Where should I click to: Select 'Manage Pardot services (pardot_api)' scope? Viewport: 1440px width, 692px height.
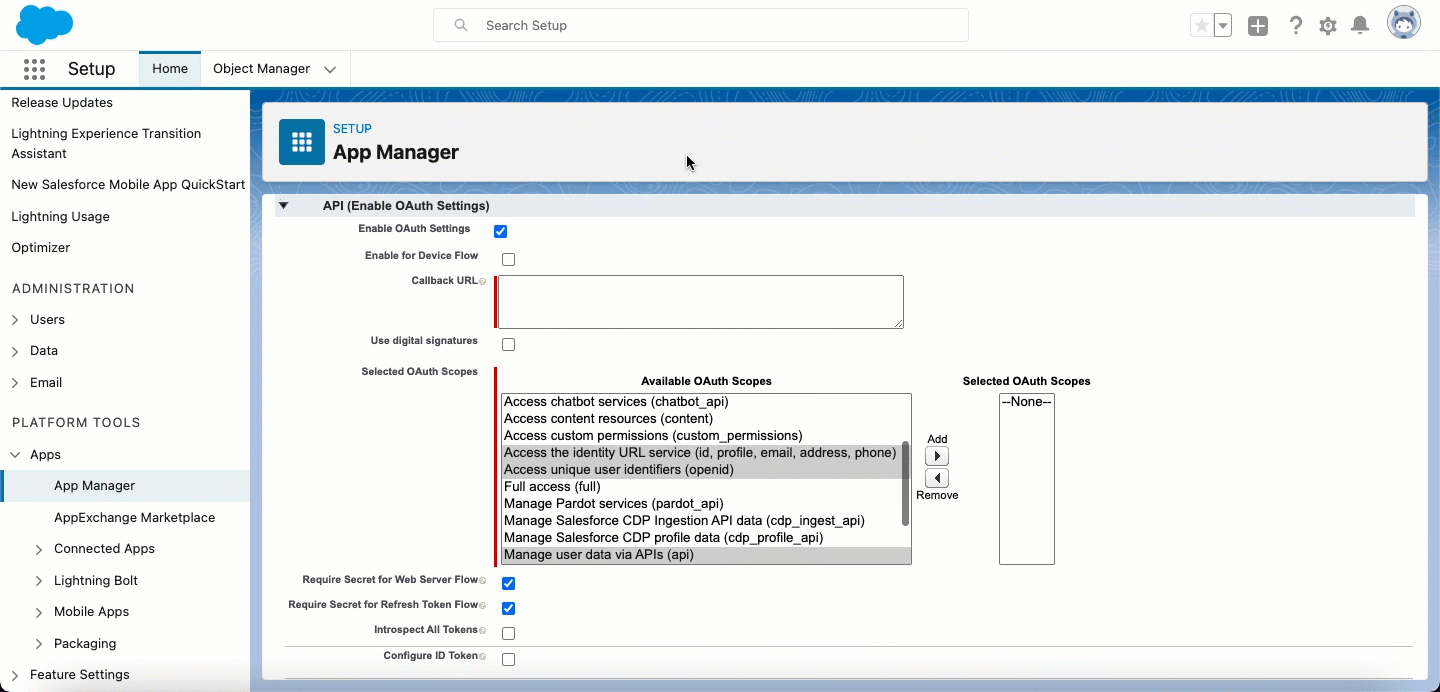point(702,504)
